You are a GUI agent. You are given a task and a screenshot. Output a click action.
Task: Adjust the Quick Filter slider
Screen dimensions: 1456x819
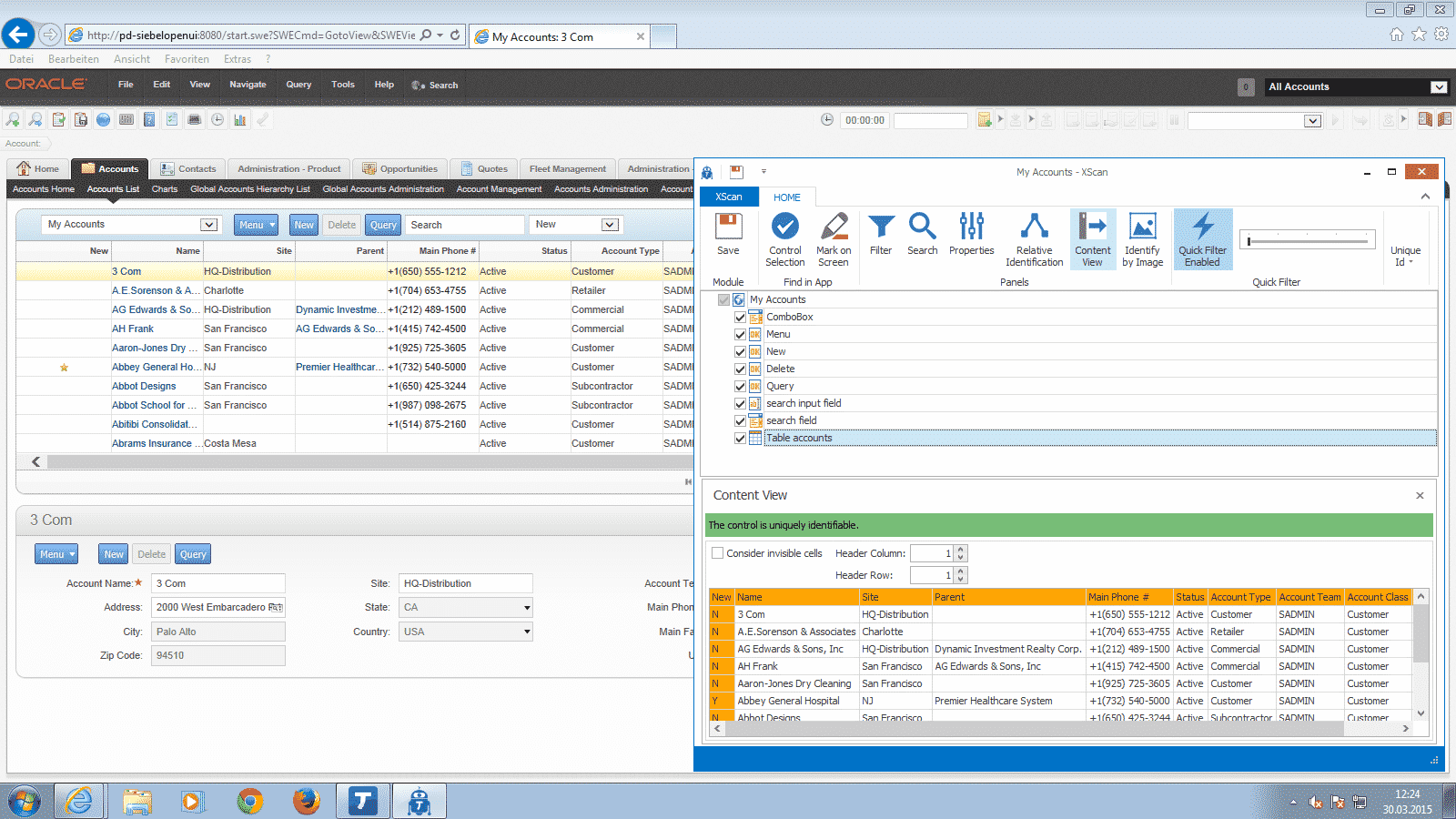click(x=1249, y=241)
